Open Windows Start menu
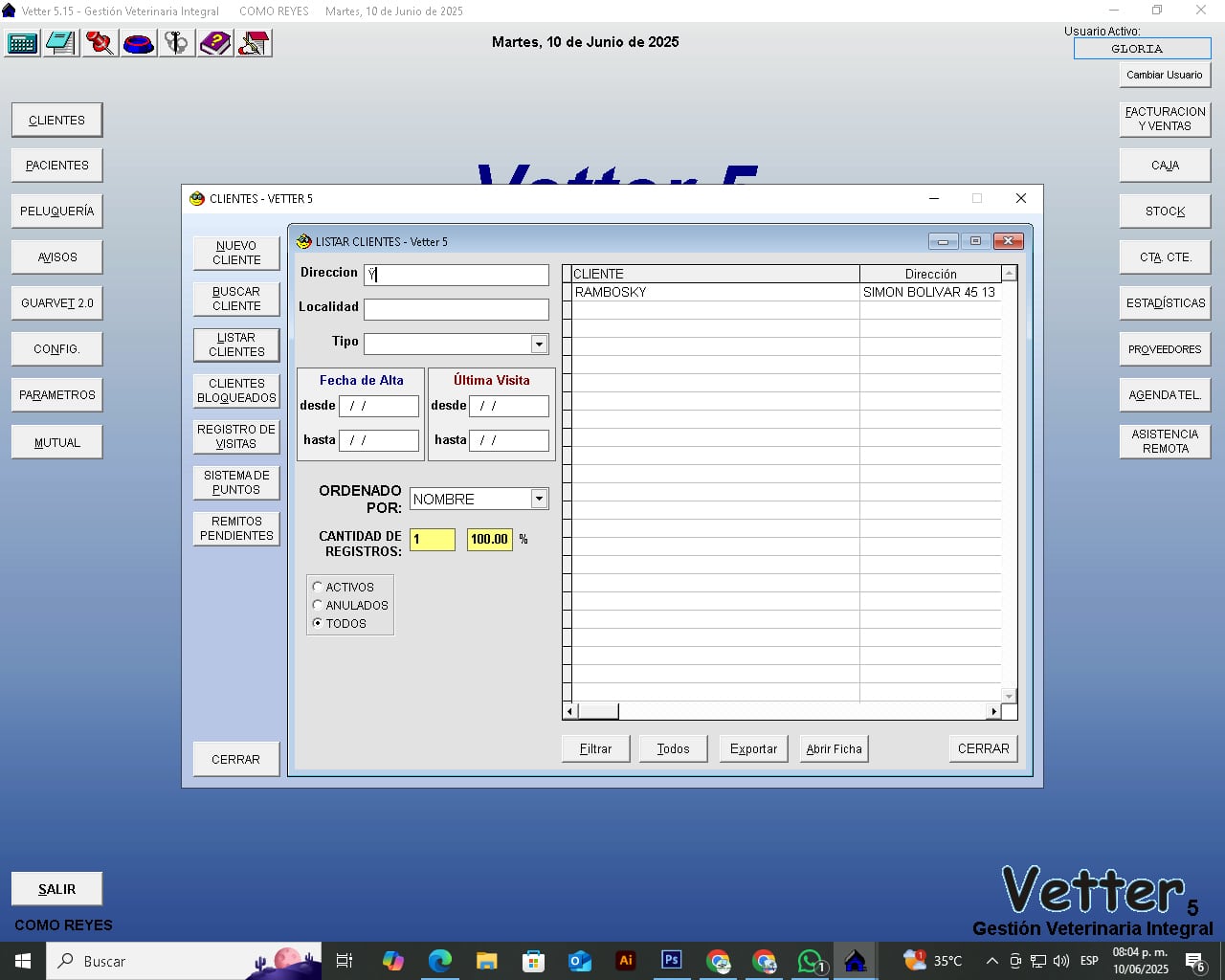This screenshot has width=1225, height=980. pos(23,961)
